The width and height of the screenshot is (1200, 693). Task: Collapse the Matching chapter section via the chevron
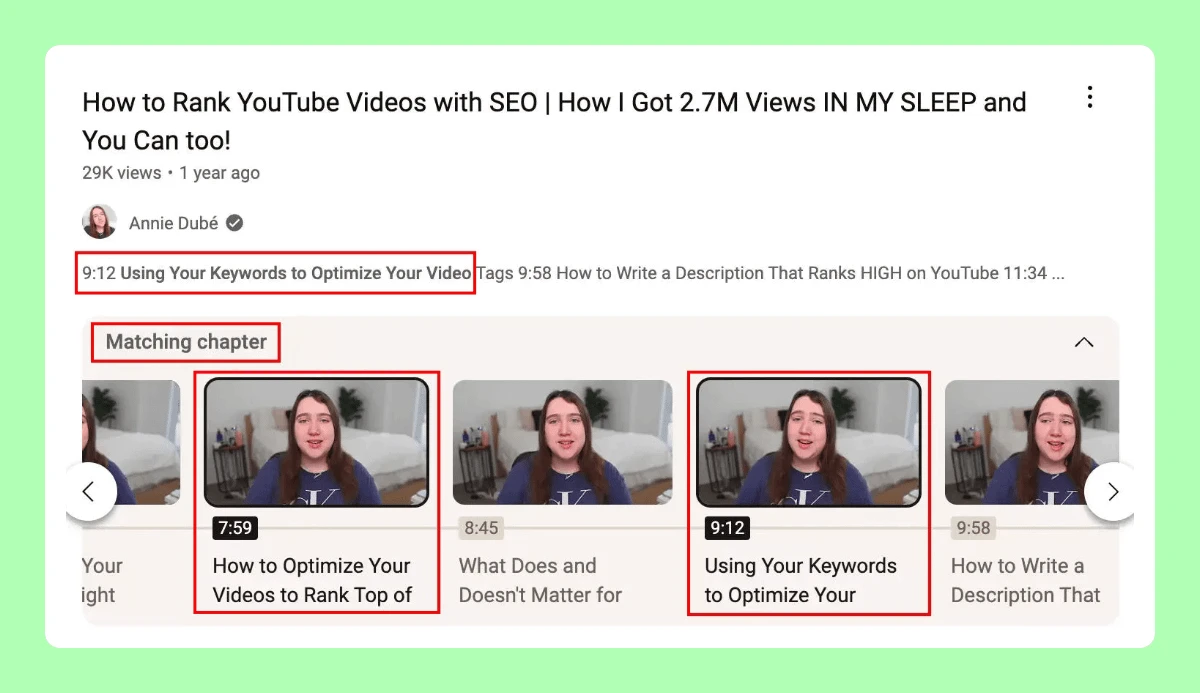click(1084, 342)
